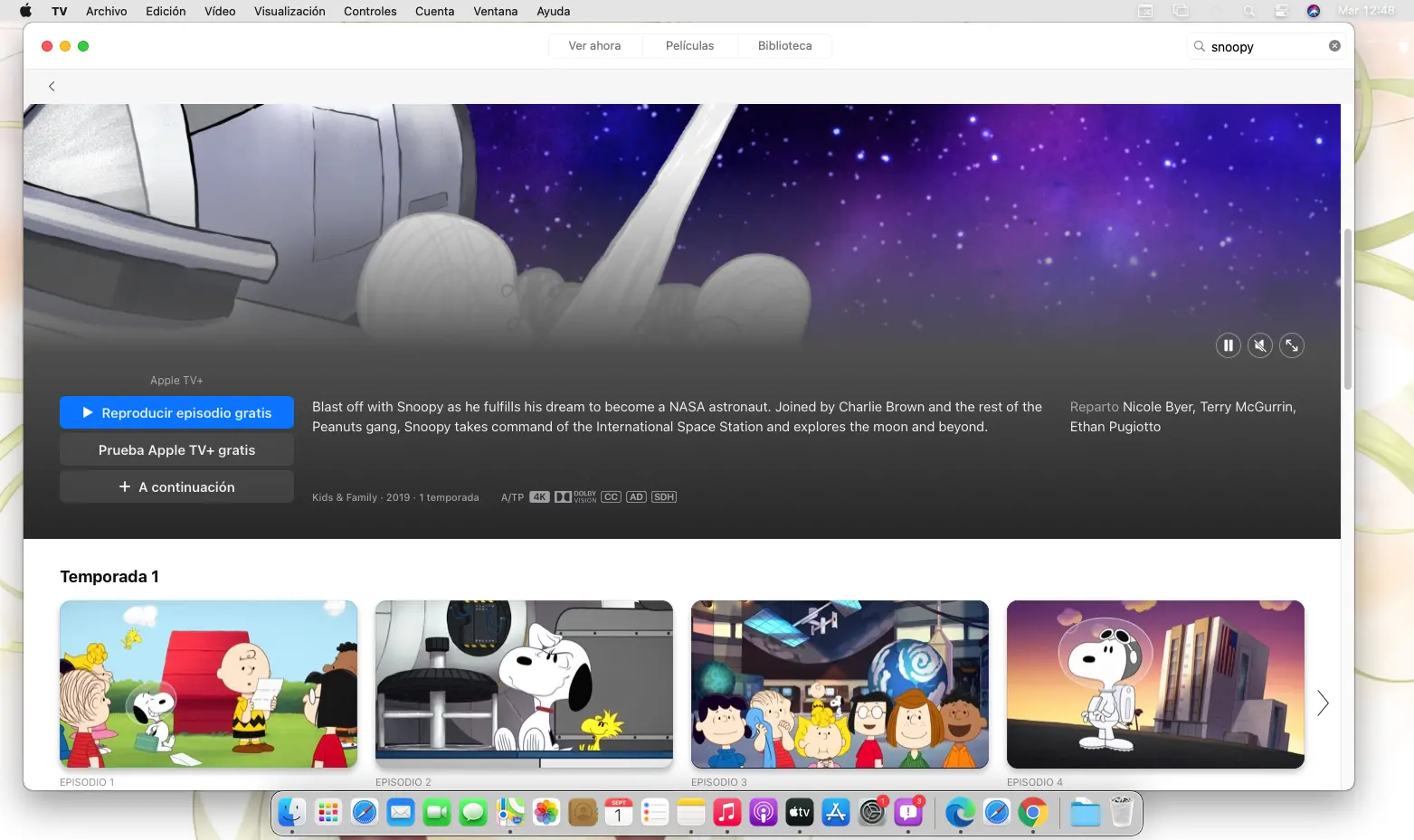Open the Trash from the dock
The height and width of the screenshot is (840, 1414).
pos(1121,812)
